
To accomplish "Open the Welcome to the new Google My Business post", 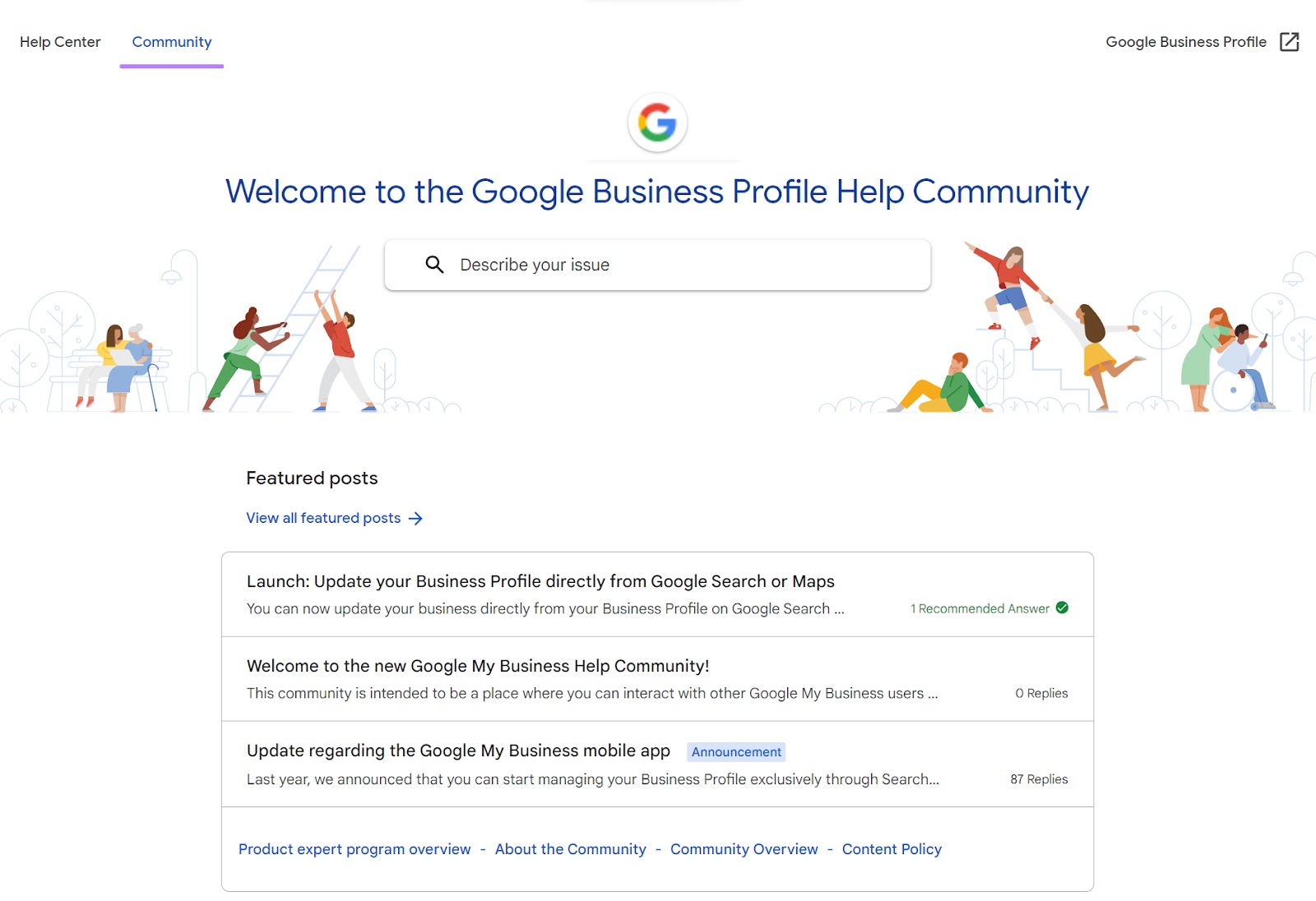I will pos(478,666).
